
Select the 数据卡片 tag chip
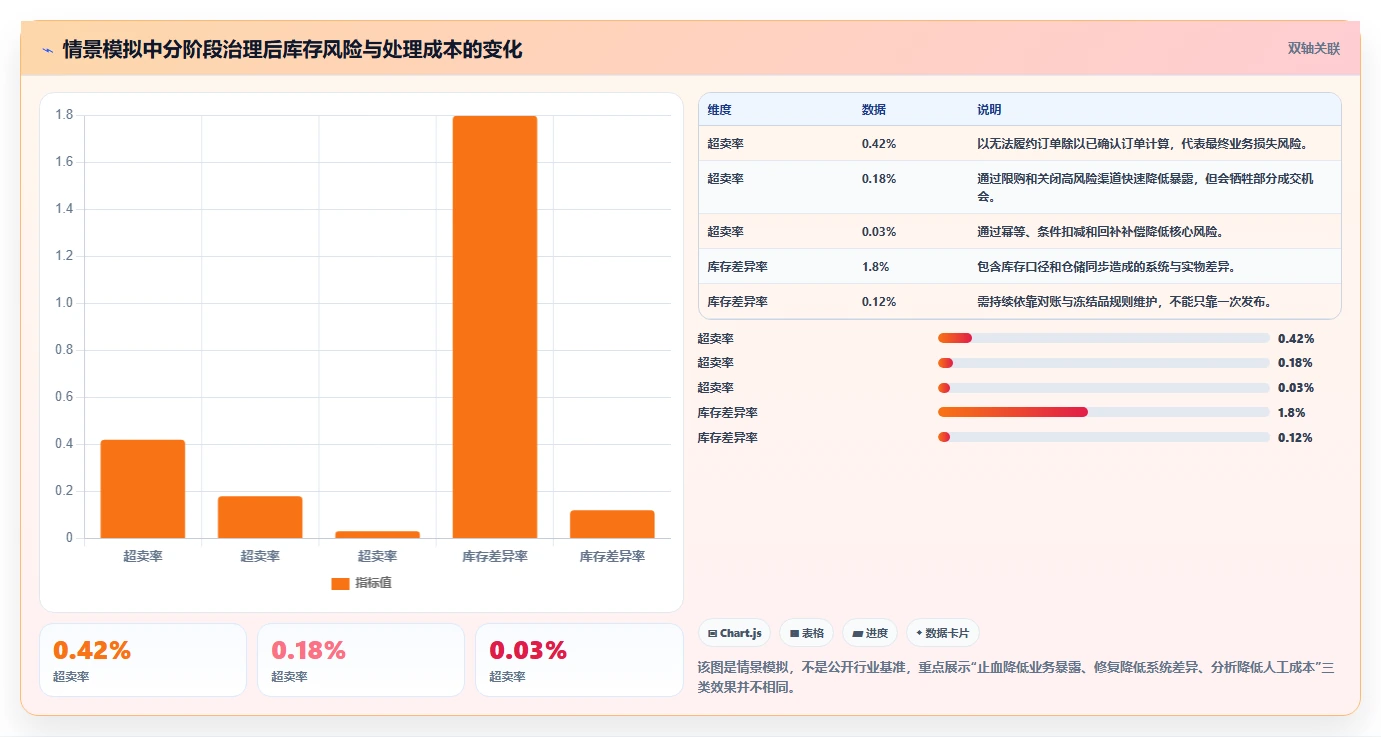[943, 633]
